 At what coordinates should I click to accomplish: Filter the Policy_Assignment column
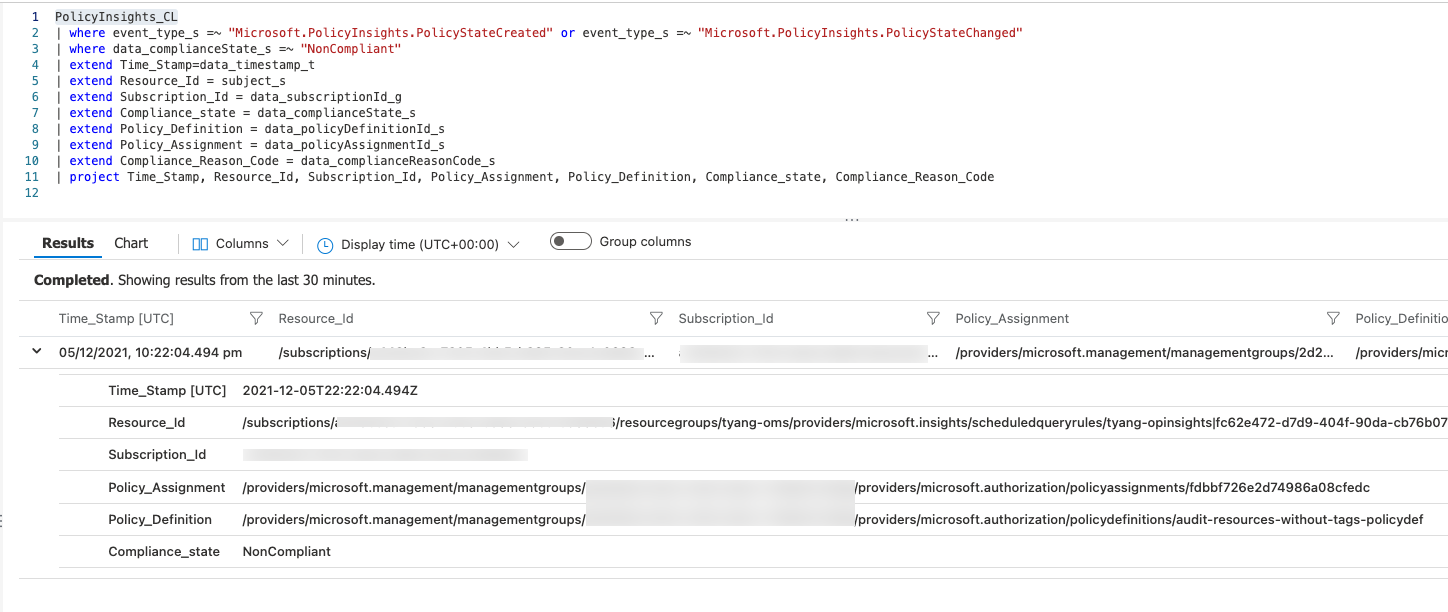[x=1333, y=318]
